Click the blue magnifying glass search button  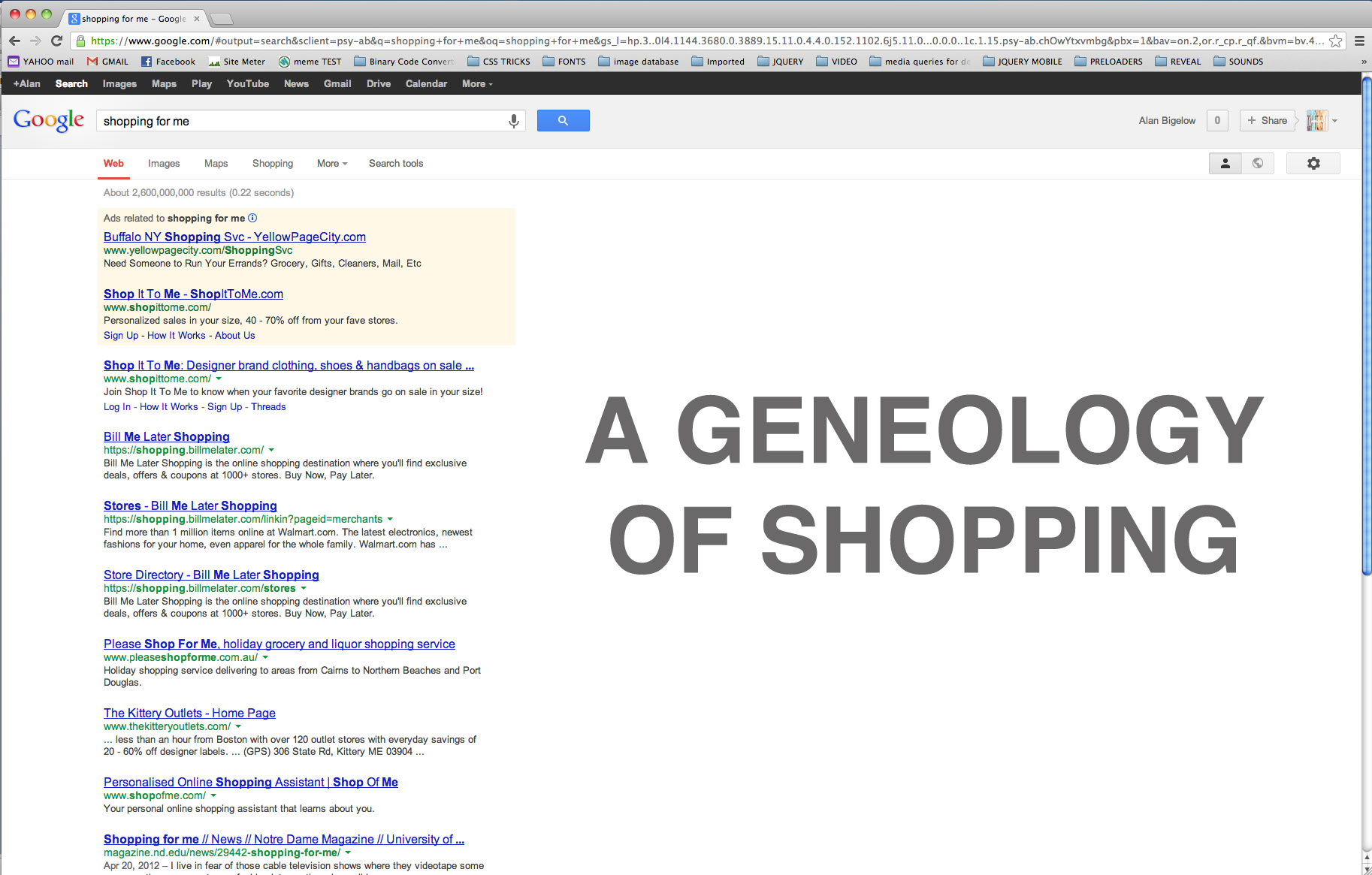[563, 121]
